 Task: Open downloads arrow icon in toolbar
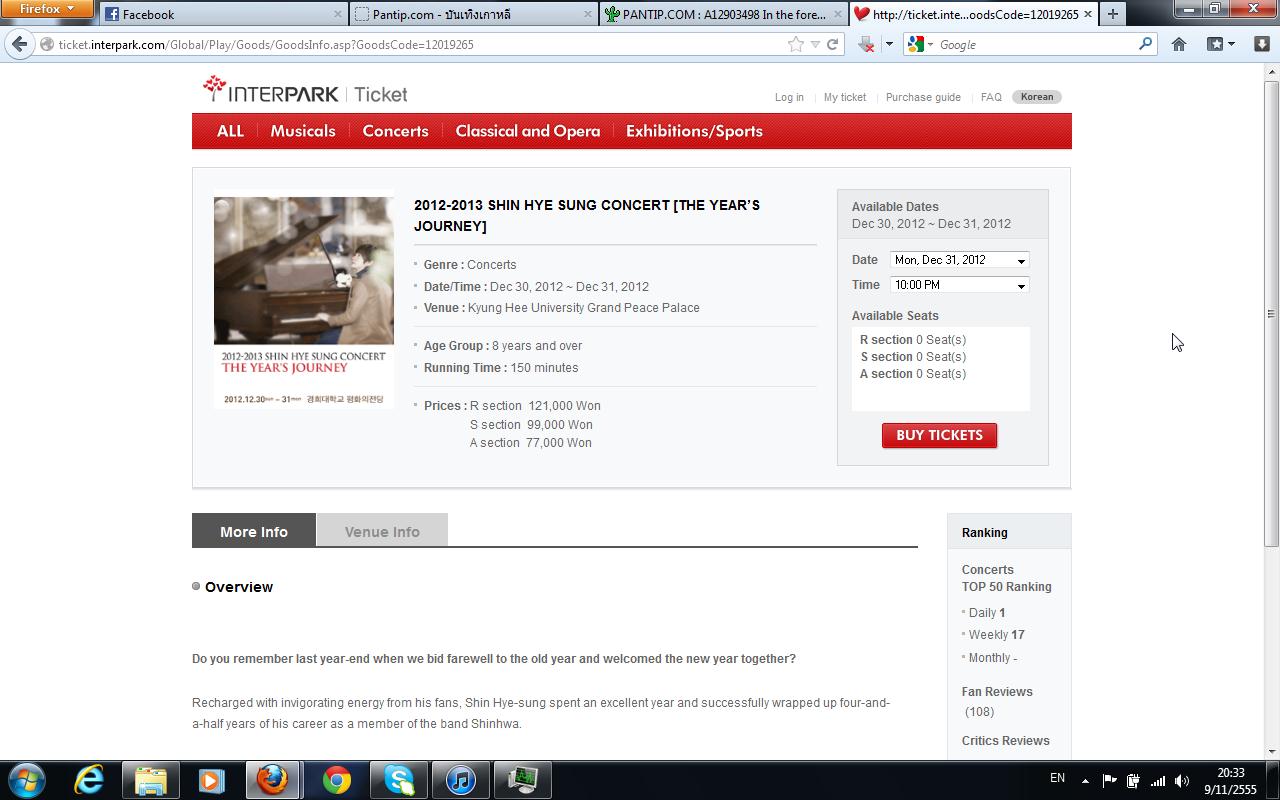tap(1262, 44)
